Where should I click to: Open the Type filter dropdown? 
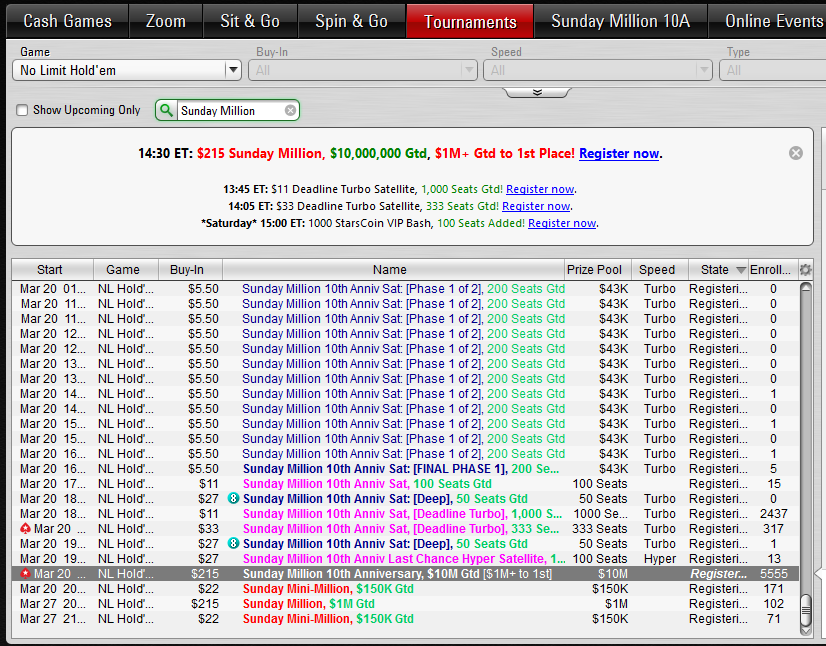tap(772, 70)
